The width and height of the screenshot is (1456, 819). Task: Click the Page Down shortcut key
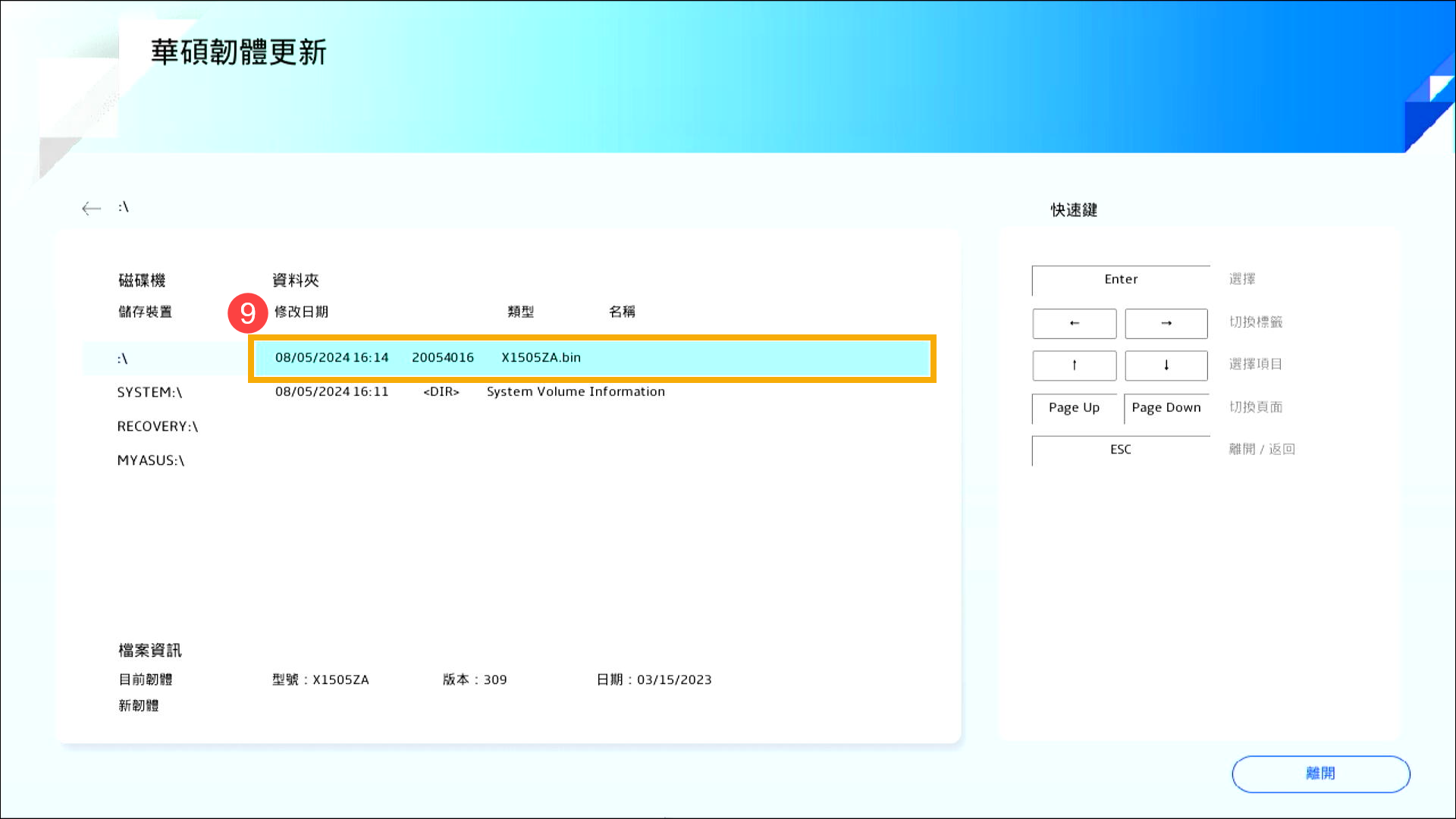[1166, 408]
